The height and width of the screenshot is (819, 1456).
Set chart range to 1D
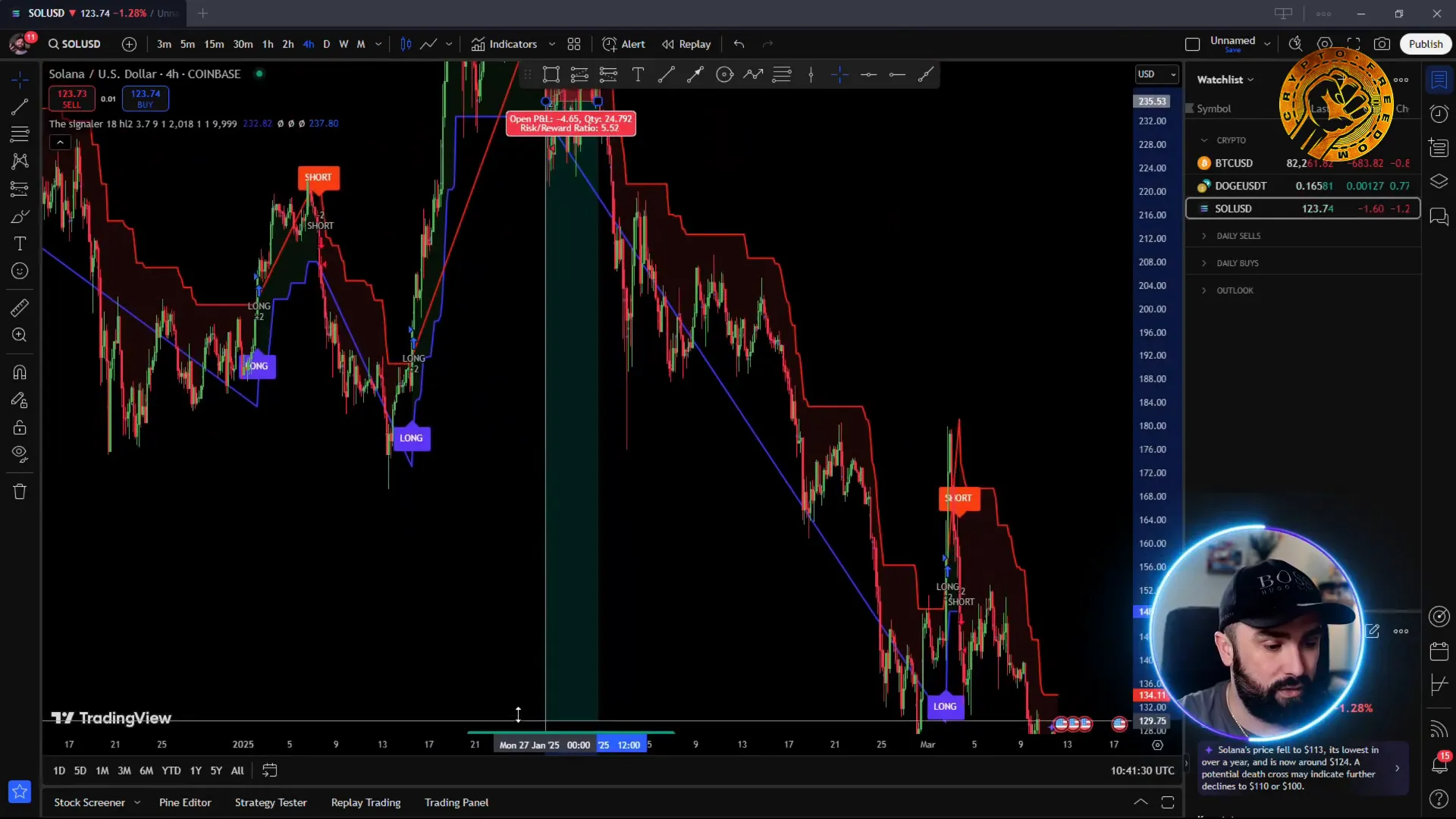[x=59, y=770]
